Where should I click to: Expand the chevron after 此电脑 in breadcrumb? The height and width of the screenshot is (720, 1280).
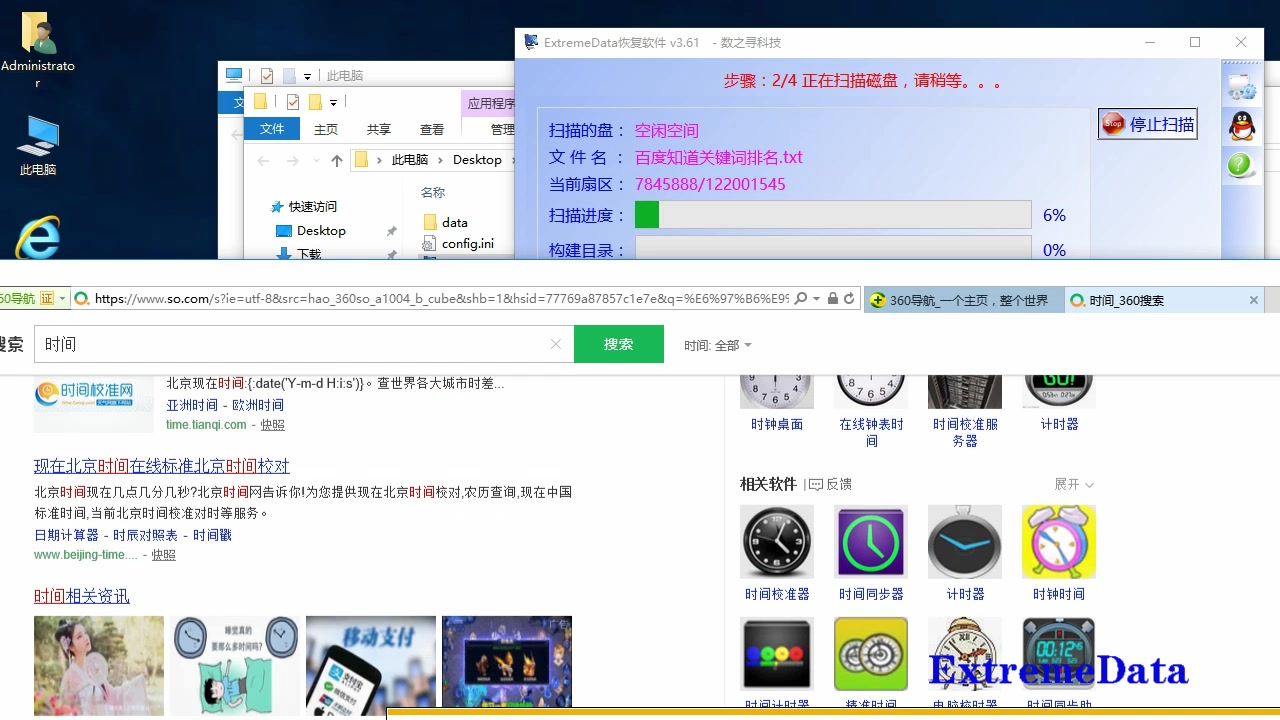(x=440, y=160)
